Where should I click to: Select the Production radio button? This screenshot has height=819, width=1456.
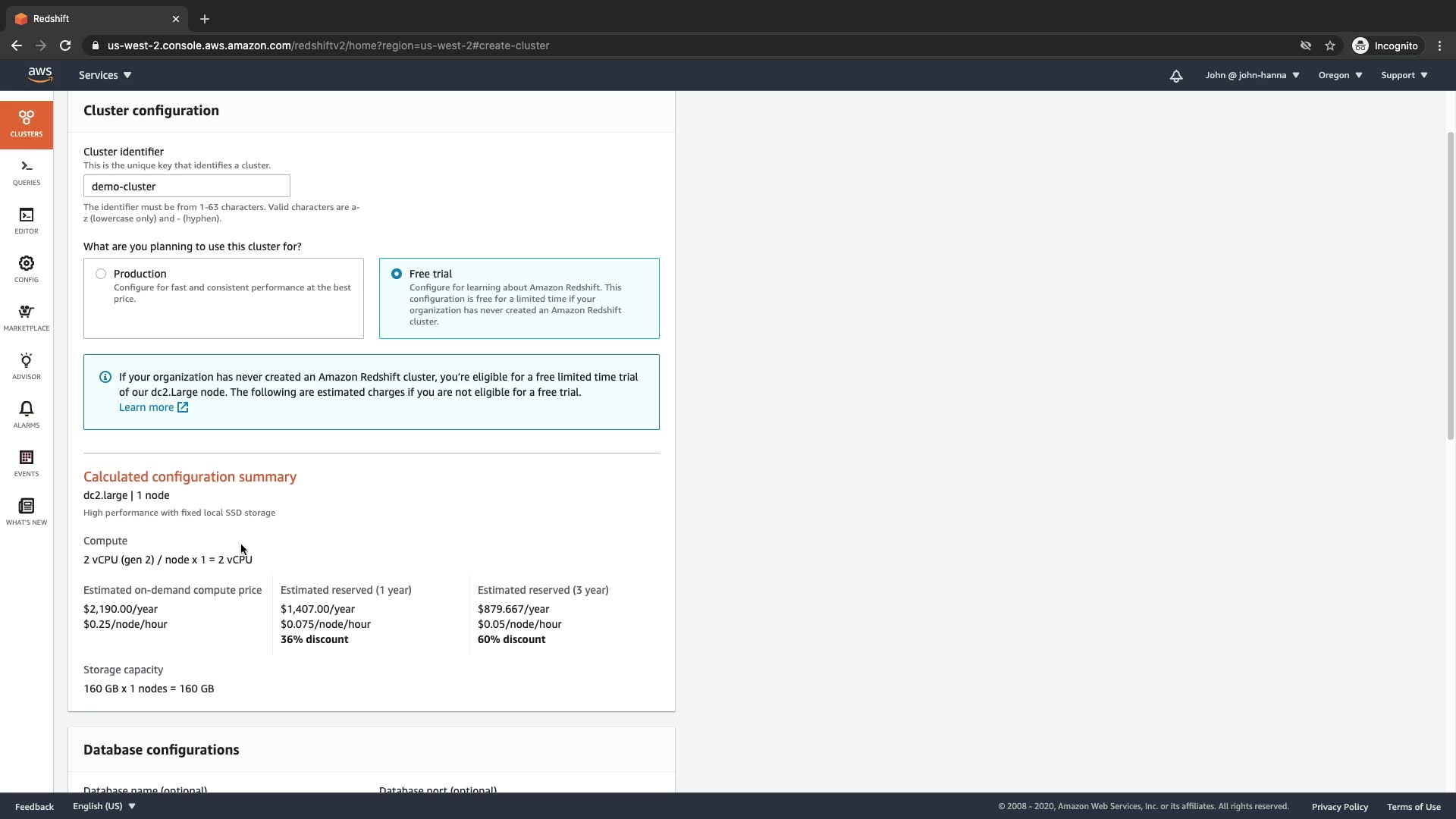coord(101,274)
